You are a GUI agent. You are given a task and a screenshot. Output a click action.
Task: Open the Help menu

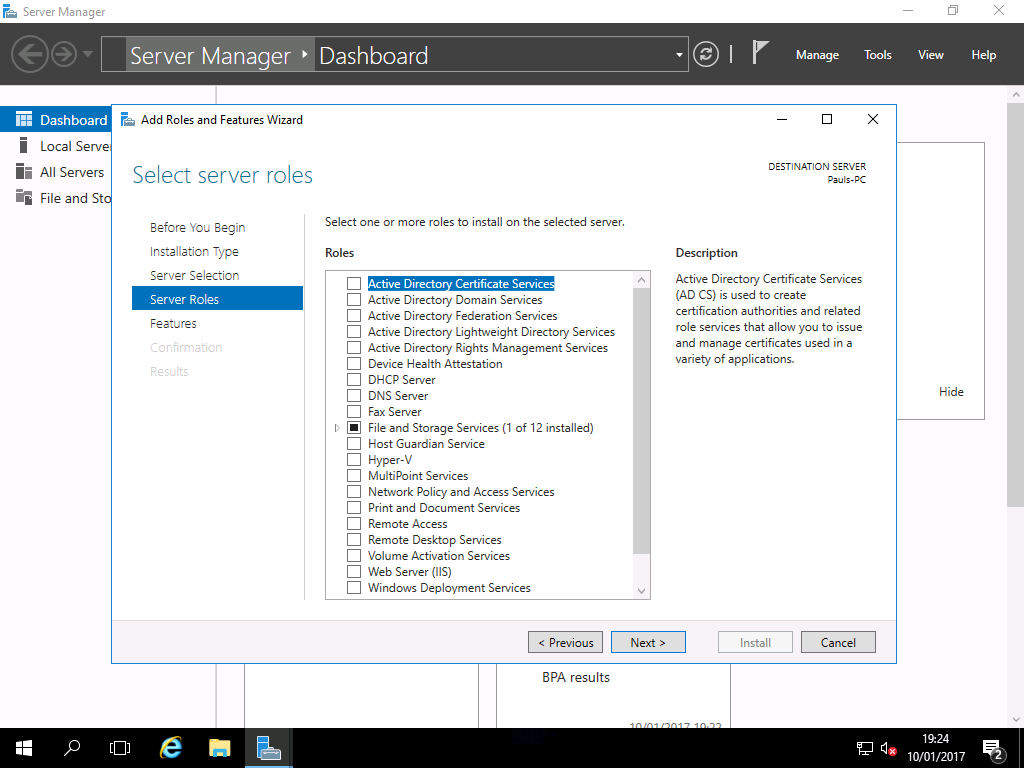(x=984, y=55)
